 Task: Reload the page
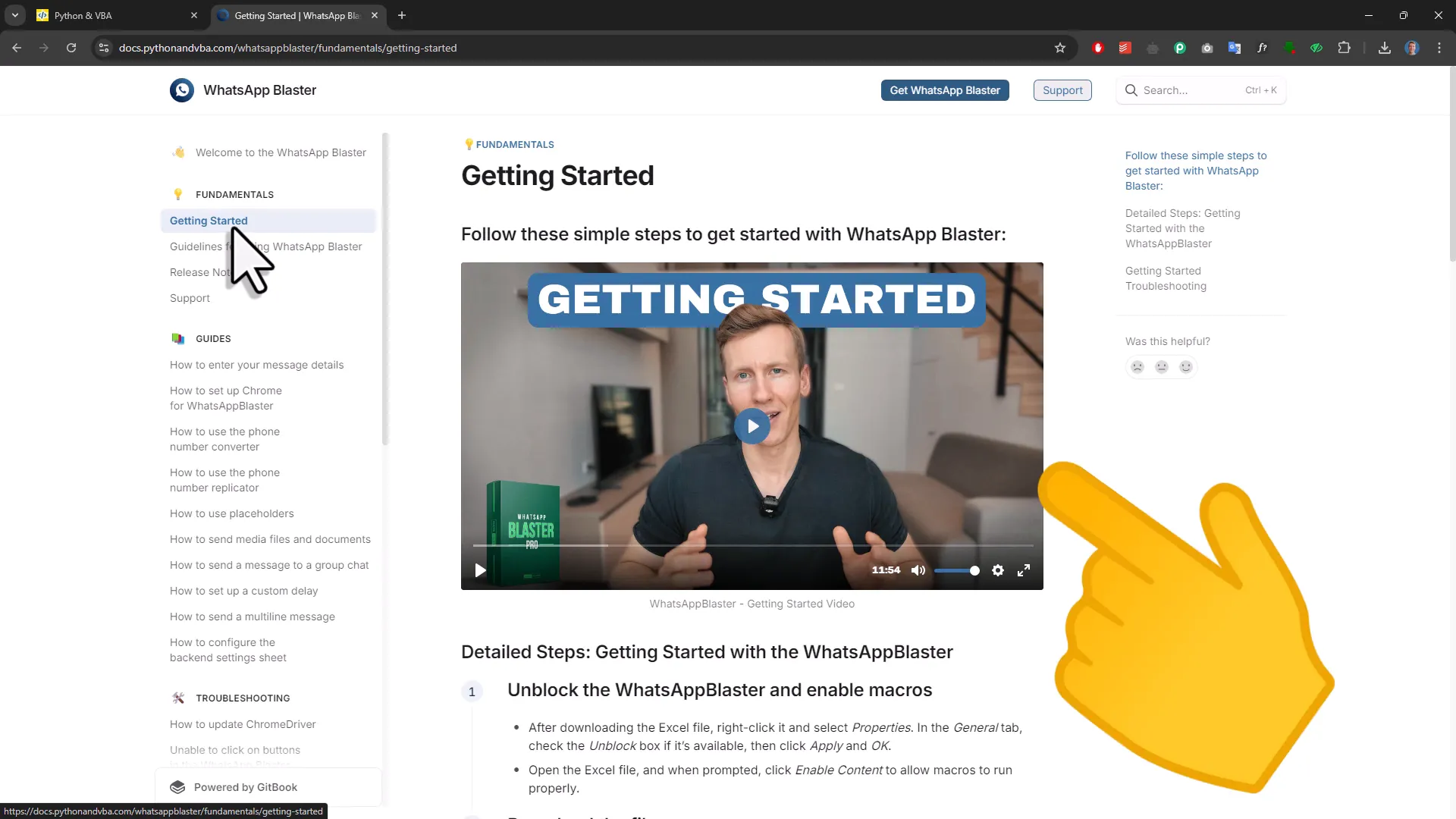[71, 48]
